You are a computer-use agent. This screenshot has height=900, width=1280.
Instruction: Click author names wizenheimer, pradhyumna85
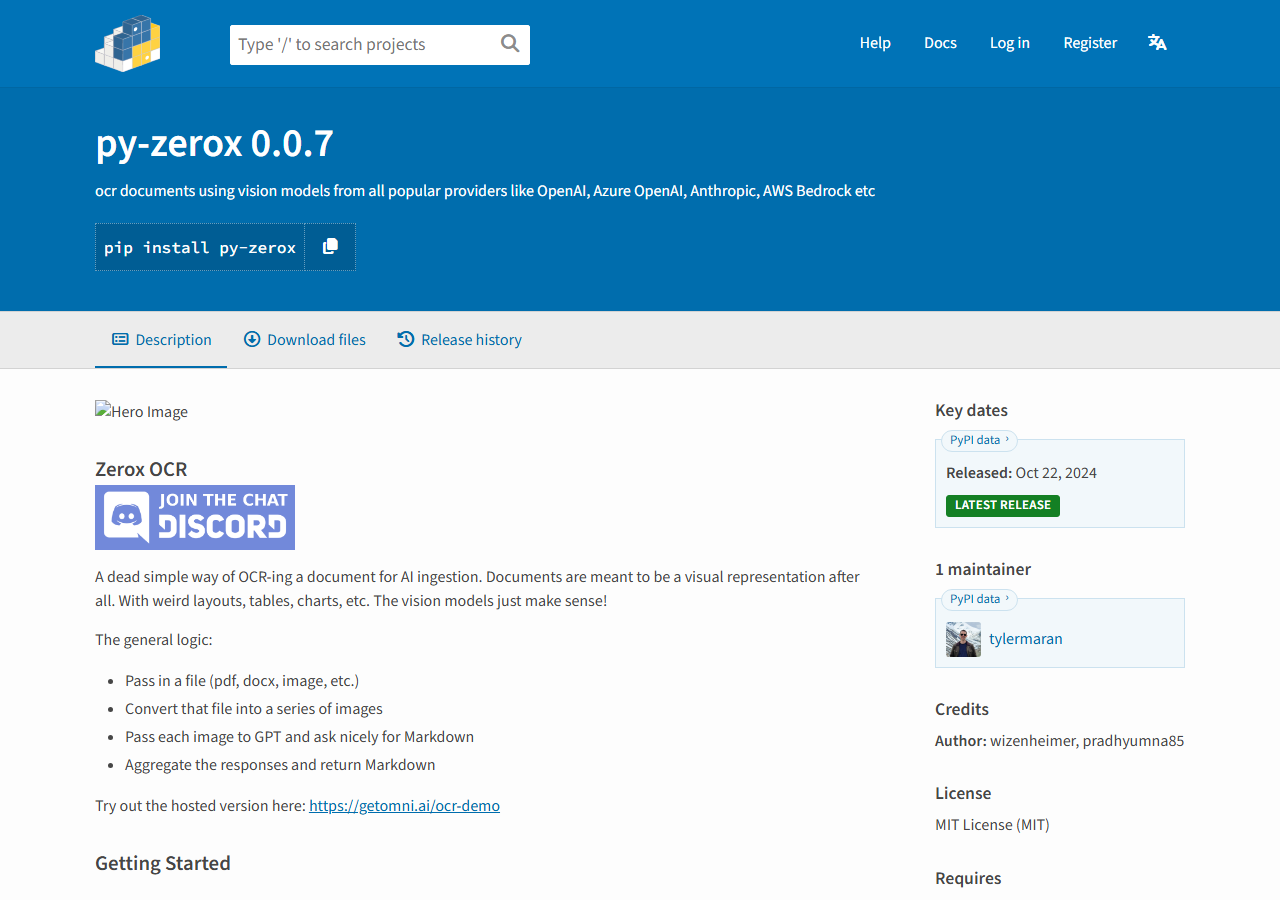tap(1087, 741)
